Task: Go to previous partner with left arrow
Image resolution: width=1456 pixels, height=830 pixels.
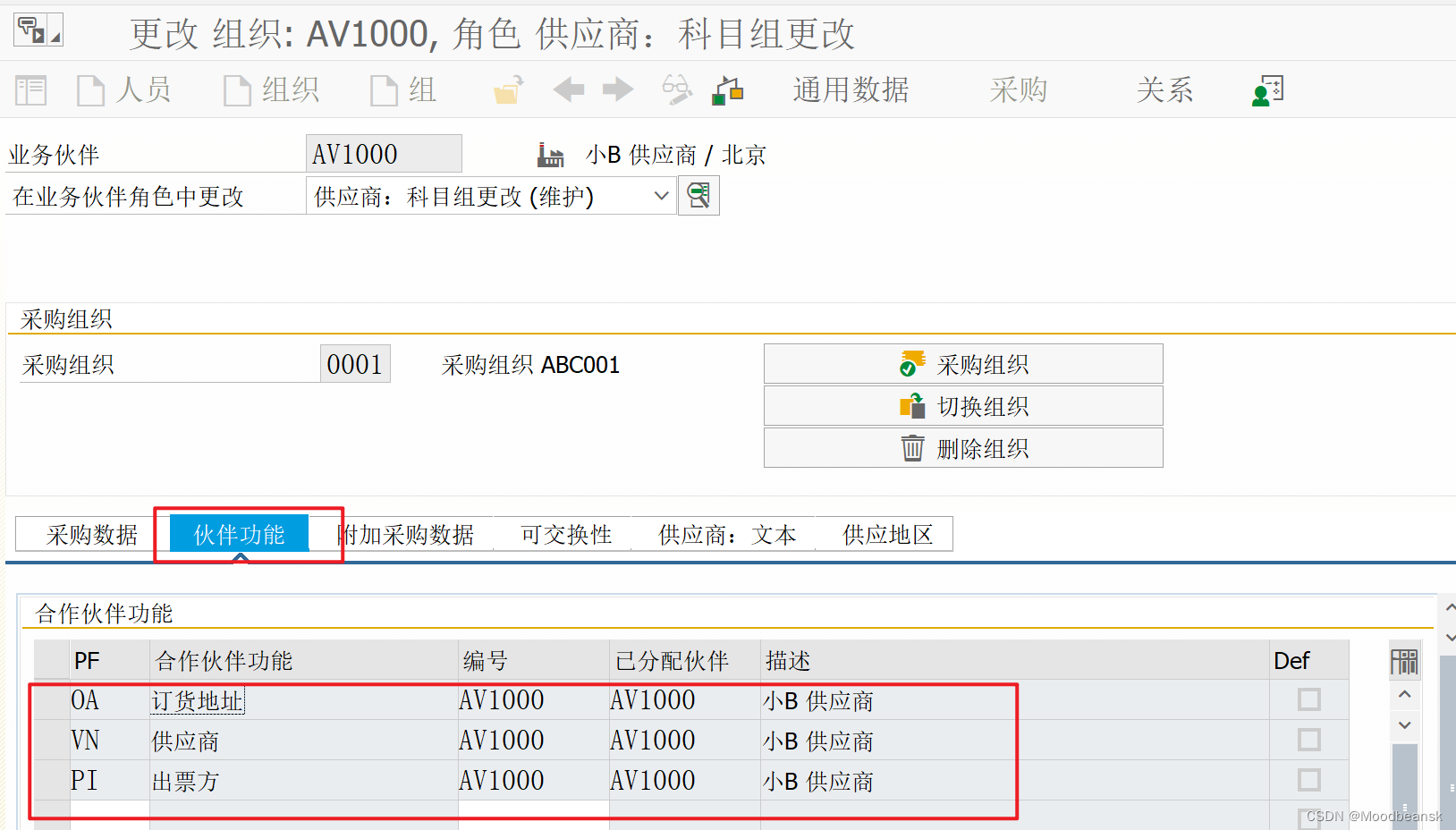Action: (569, 89)
